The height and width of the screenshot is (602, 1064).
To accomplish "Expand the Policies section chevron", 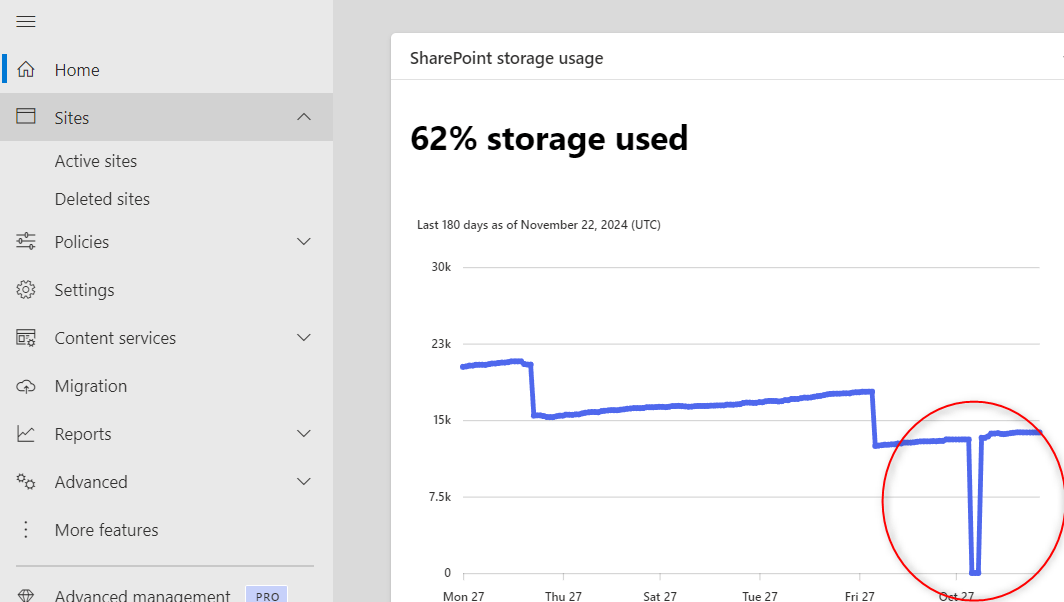I will (x=305, y=242).
